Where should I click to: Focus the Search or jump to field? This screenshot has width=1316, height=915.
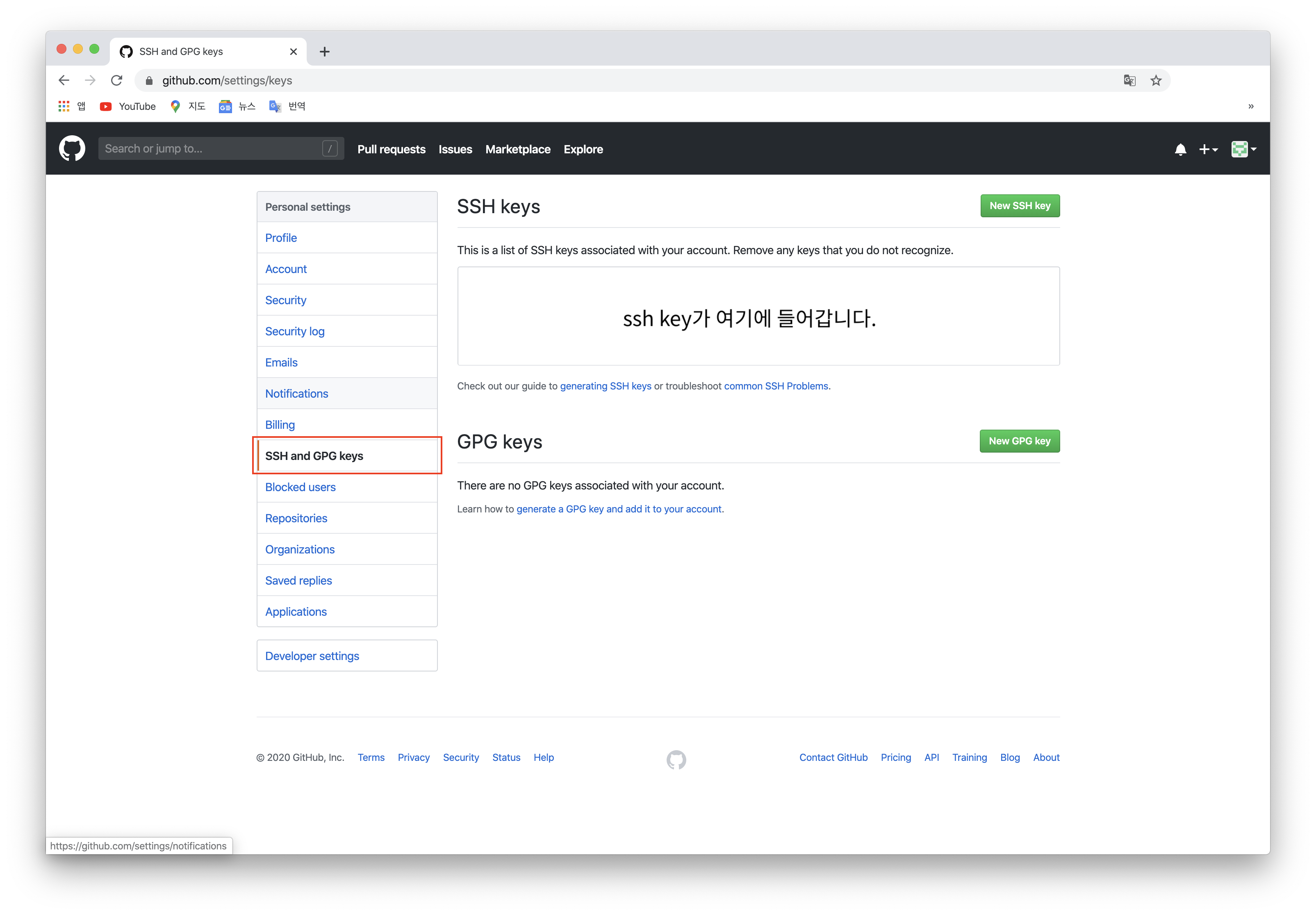pyautogui.click(x=212, y=148)
